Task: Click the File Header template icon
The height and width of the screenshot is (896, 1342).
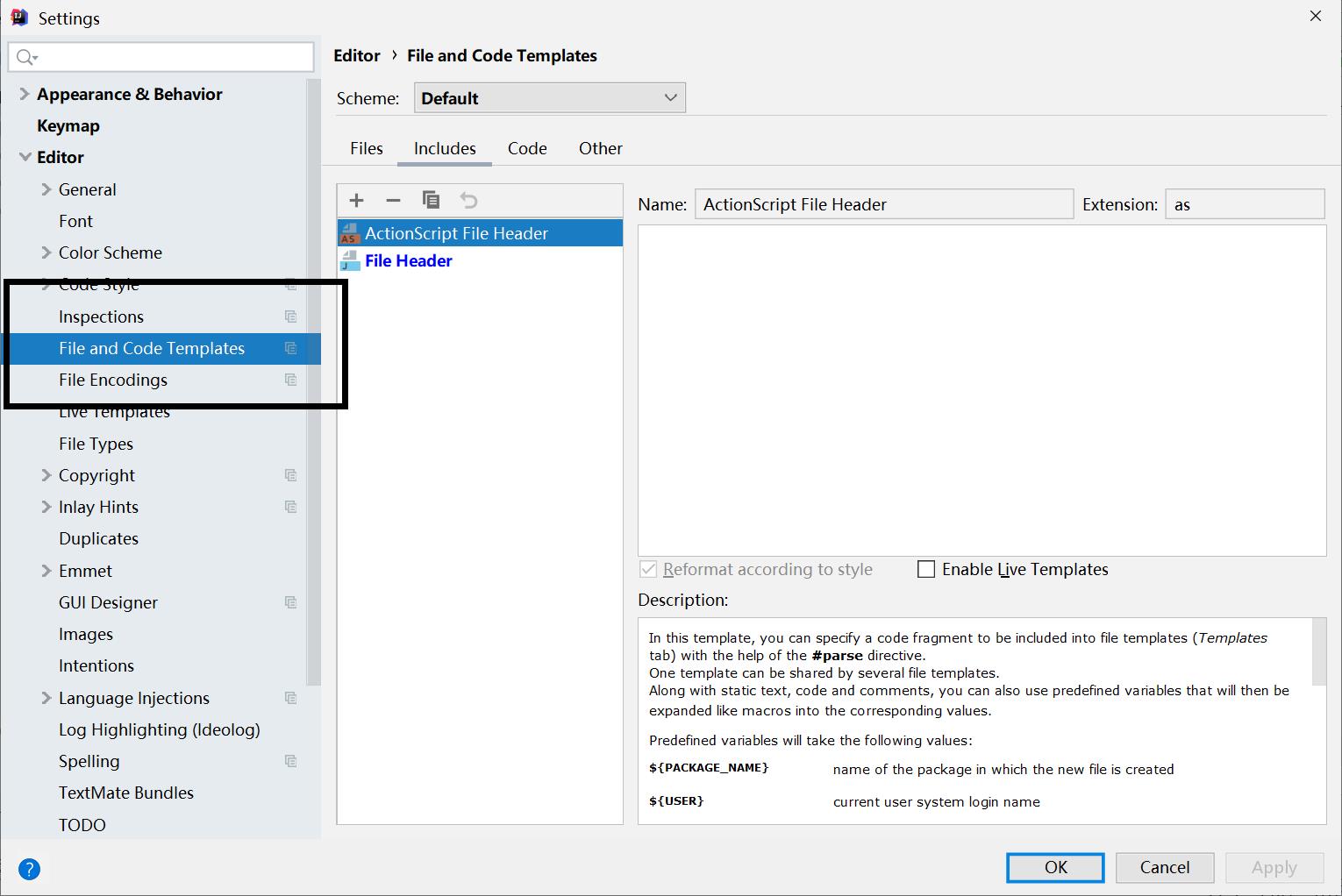Action: click(350, 260)
